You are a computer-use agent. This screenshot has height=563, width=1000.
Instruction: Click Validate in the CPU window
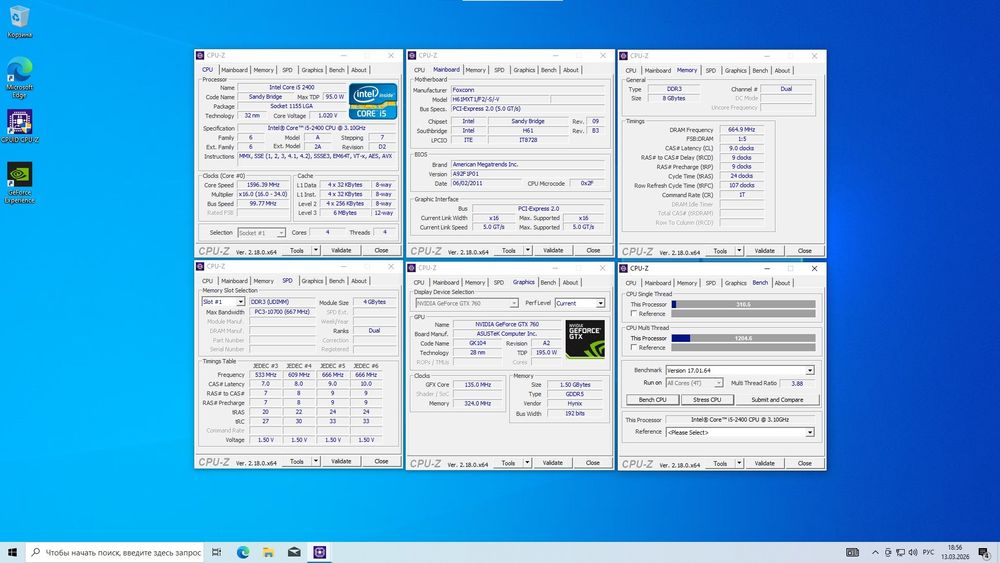[x=341, y=251]
